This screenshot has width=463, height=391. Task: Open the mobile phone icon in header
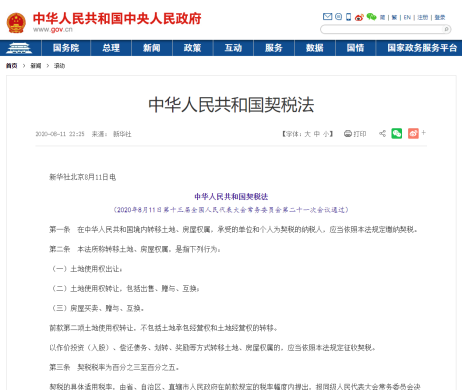(x=348, y=17)
